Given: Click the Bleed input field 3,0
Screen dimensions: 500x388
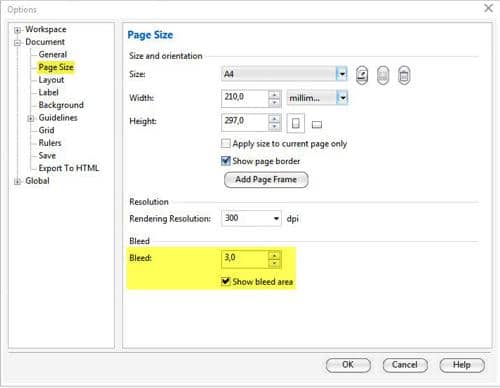Looking at the screenshot, I should 245,259.
